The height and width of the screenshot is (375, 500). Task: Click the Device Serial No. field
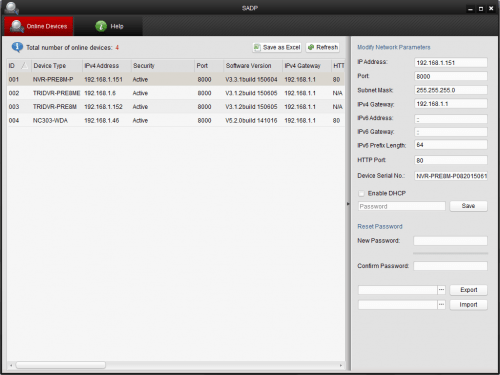pyautogui.click(x=451, y=176)
